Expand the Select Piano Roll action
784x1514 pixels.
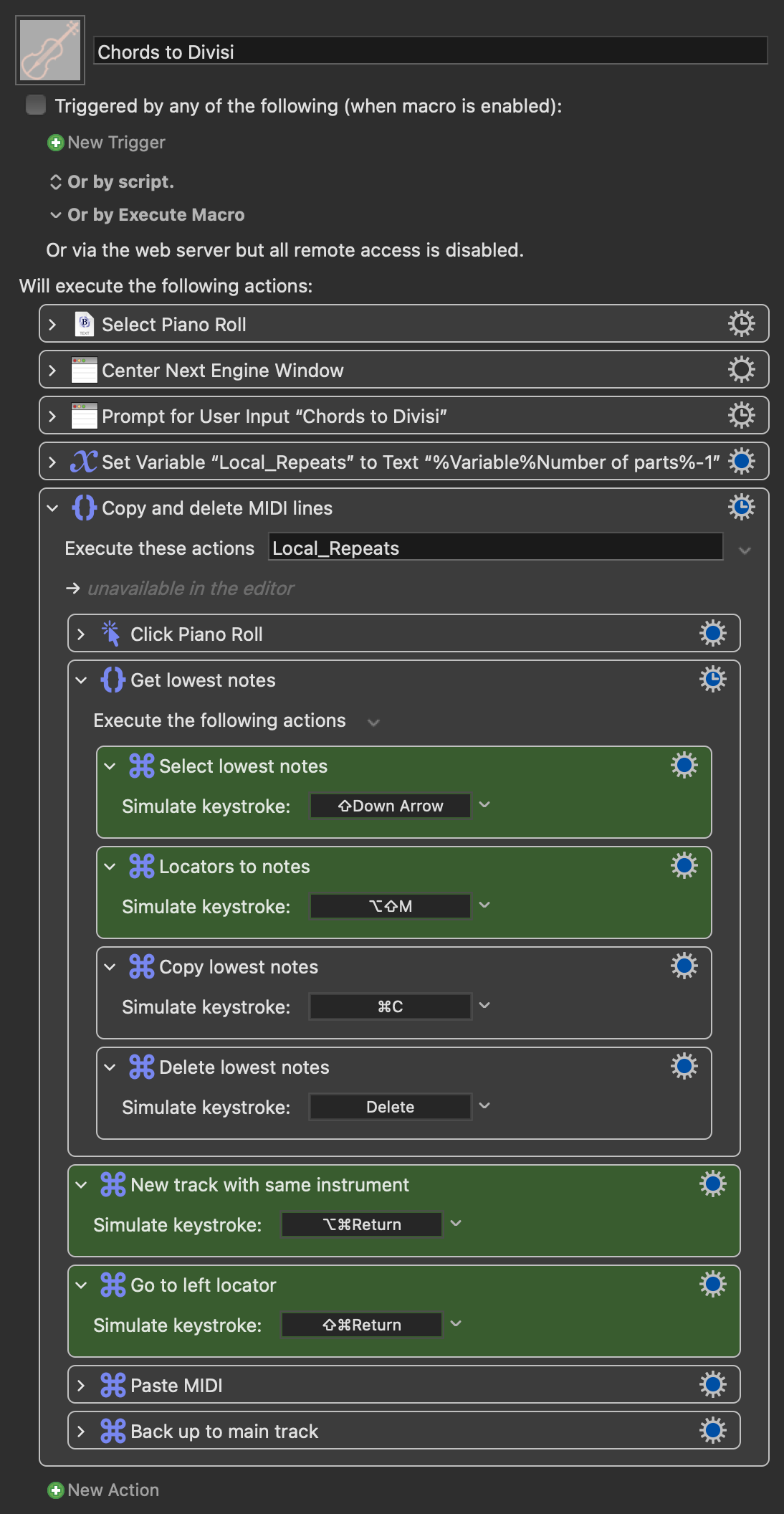(x=52, y=324)
